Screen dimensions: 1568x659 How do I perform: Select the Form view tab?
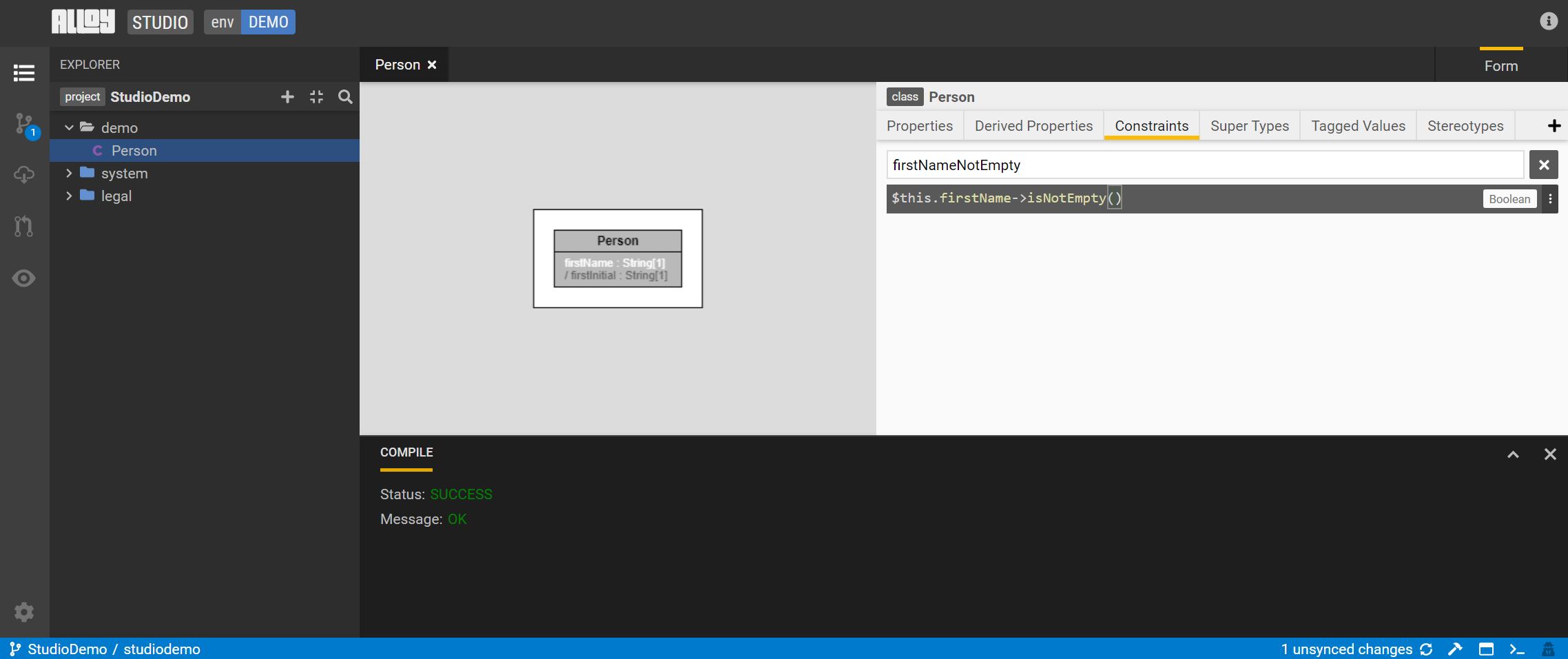(x=1501, y=65)
